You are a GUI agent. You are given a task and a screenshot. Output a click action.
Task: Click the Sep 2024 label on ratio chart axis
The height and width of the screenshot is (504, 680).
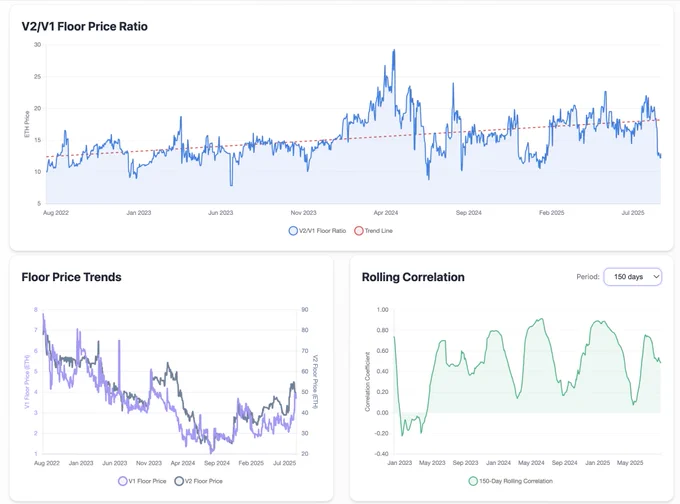coord(468,213)
